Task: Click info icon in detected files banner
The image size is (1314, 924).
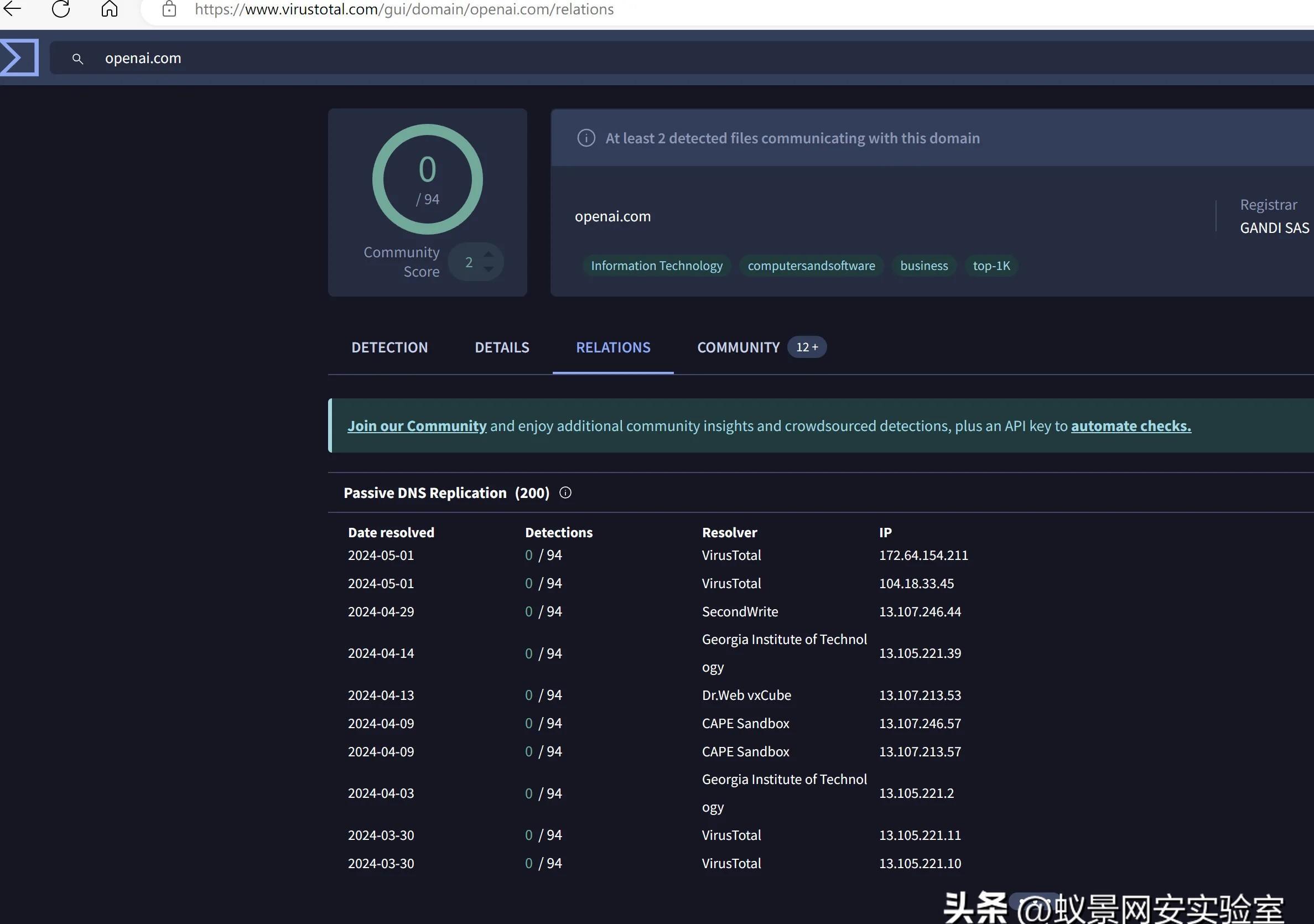Action: click(586, 138)
